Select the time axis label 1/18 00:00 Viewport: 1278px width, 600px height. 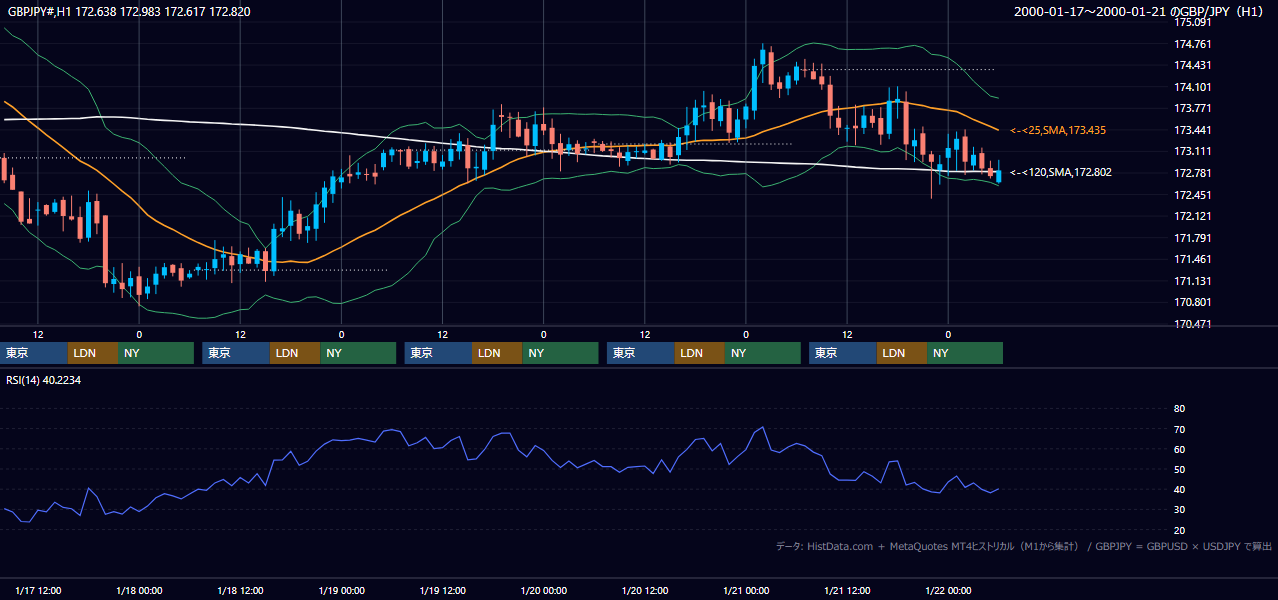click(139, 590)
